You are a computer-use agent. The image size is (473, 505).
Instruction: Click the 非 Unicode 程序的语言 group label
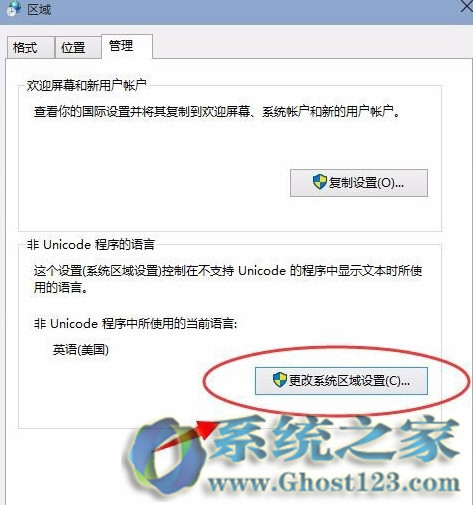coord(91,245)
